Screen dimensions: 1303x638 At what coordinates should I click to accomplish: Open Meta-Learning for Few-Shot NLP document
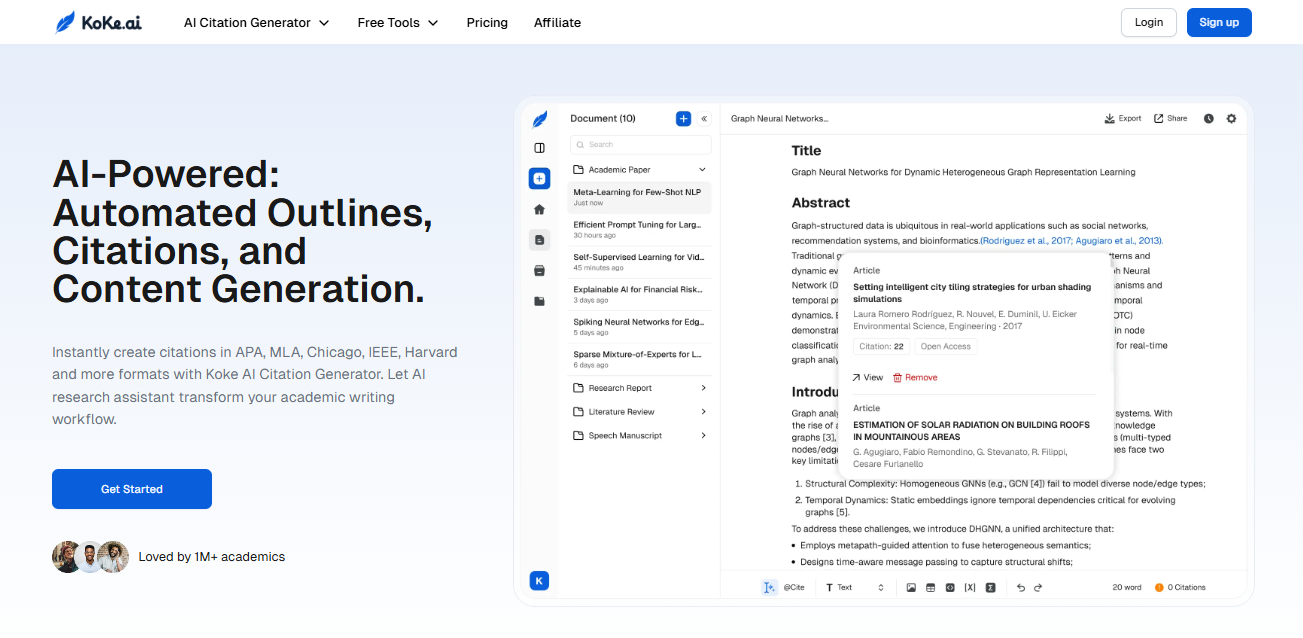coord(640,197)
